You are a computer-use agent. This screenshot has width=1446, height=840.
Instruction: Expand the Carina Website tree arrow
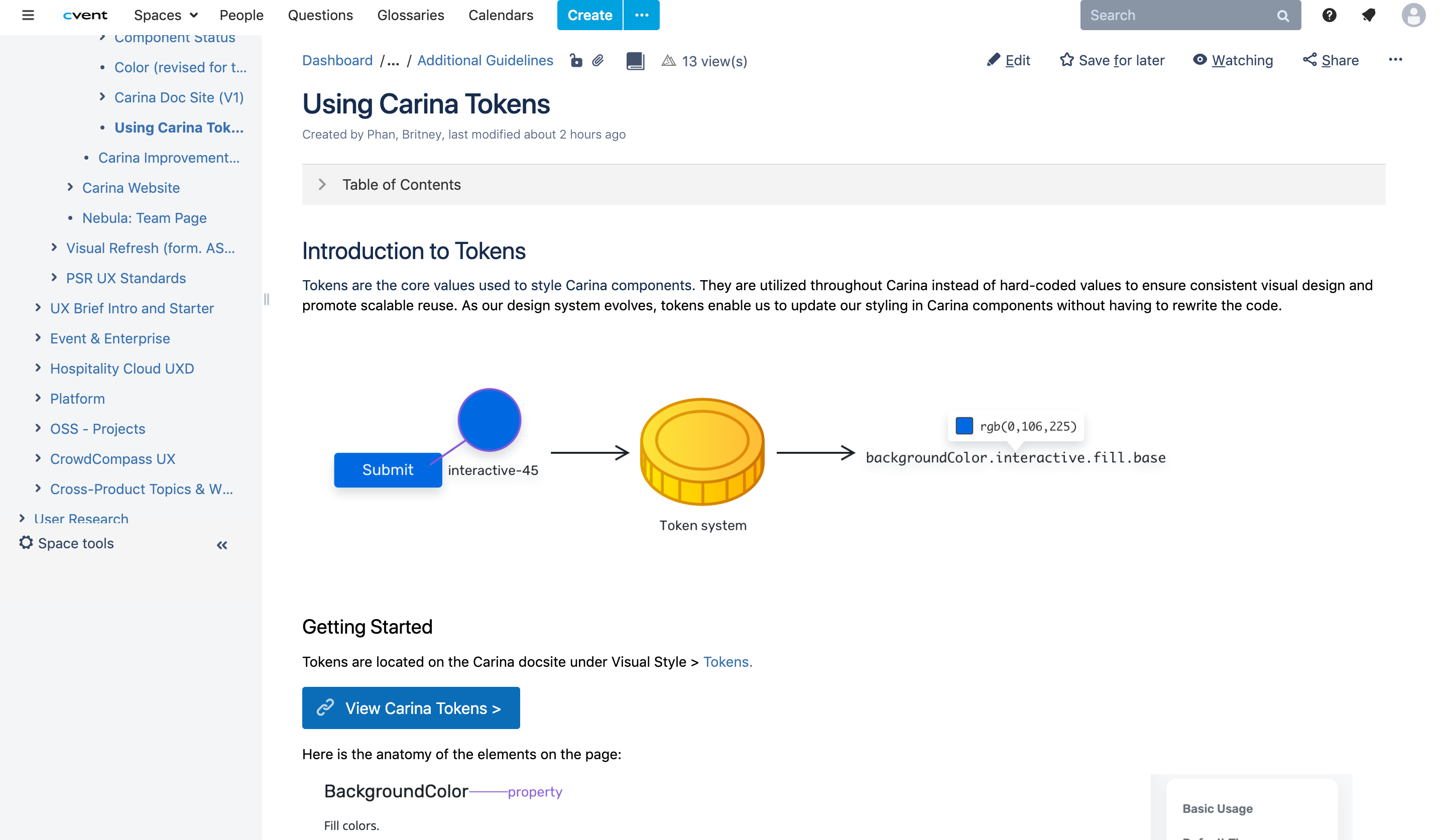[x=70, y=187]
